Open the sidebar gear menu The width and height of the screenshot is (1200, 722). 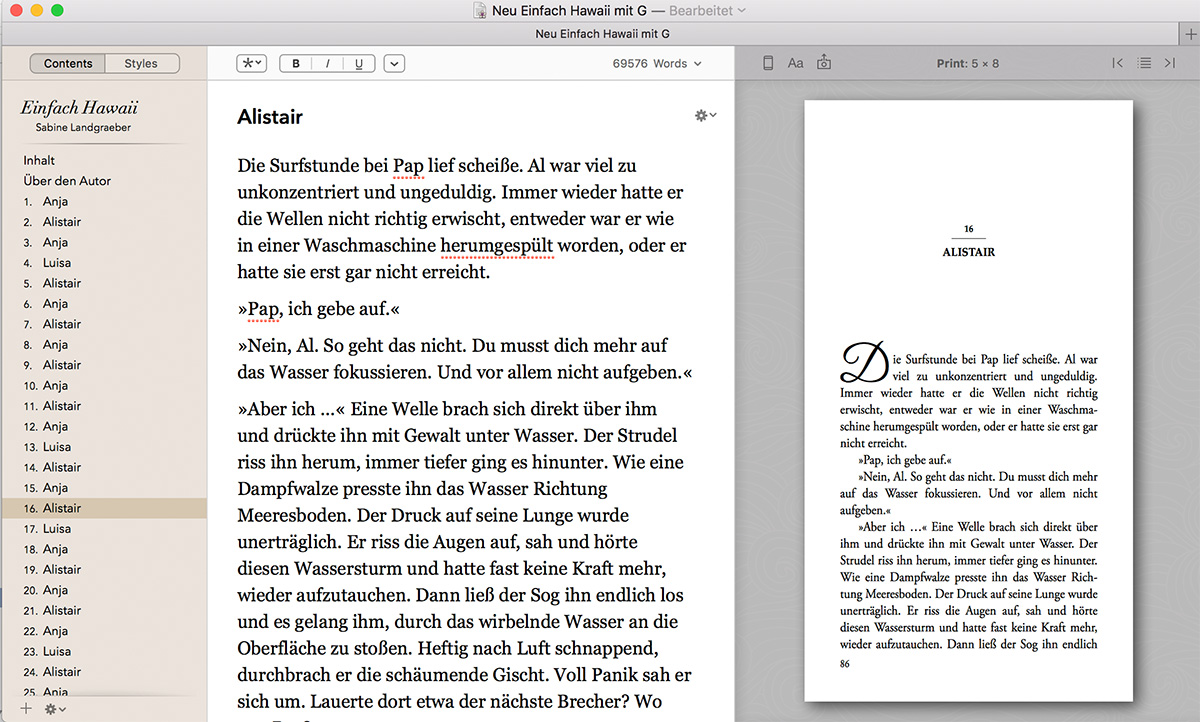click(x=55, y=709)
